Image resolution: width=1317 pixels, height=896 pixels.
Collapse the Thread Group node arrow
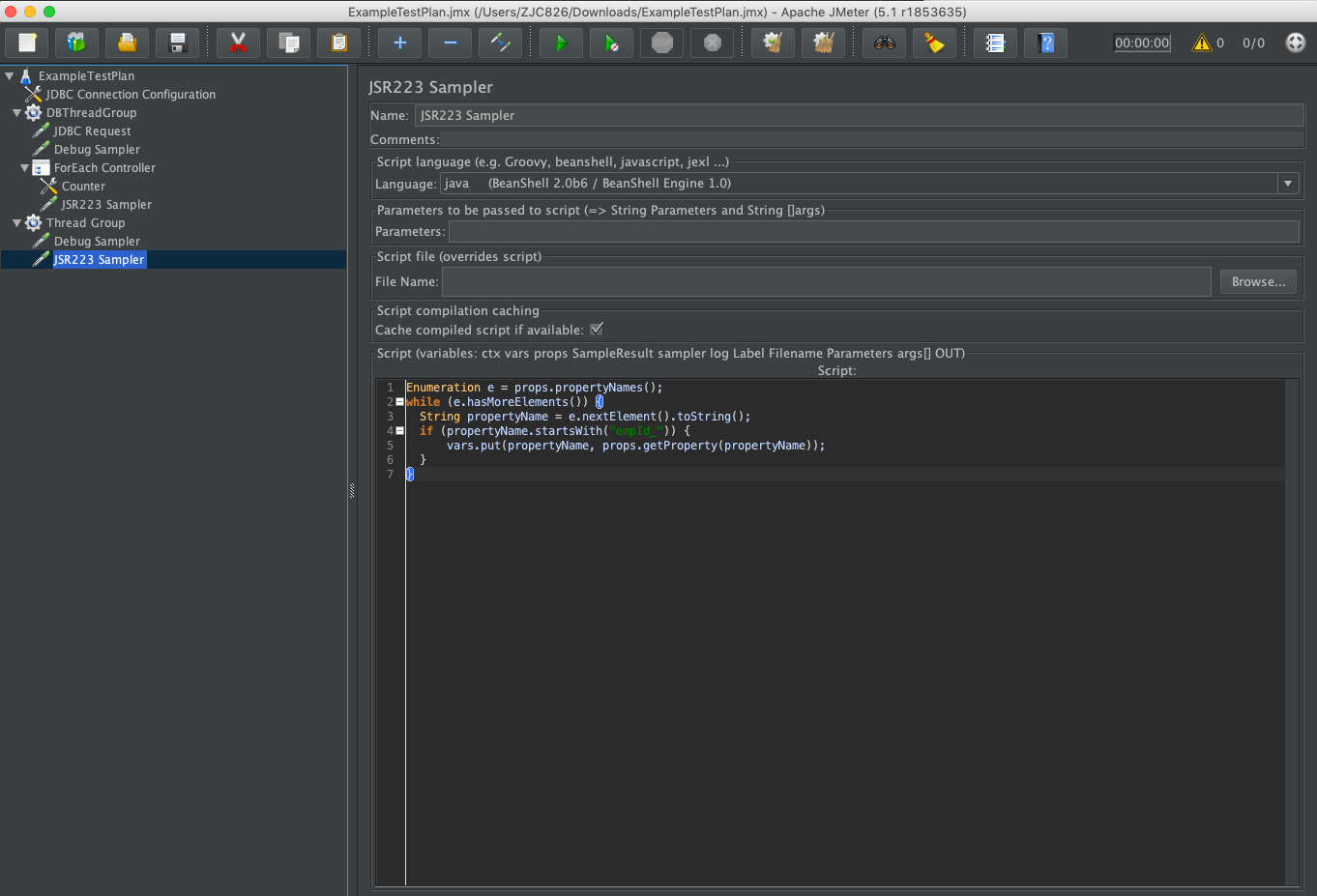tap(16, 222)
